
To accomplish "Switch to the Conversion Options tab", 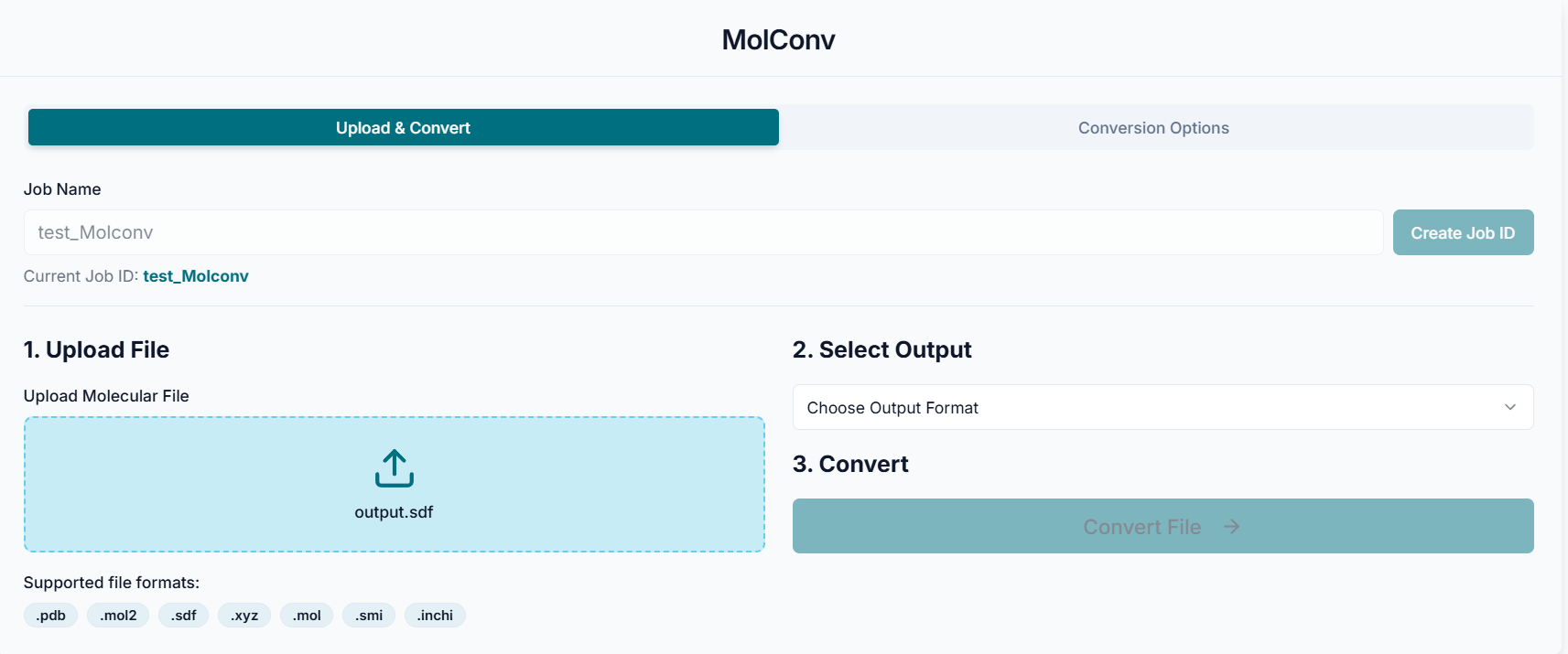I will pos(1153,127).
